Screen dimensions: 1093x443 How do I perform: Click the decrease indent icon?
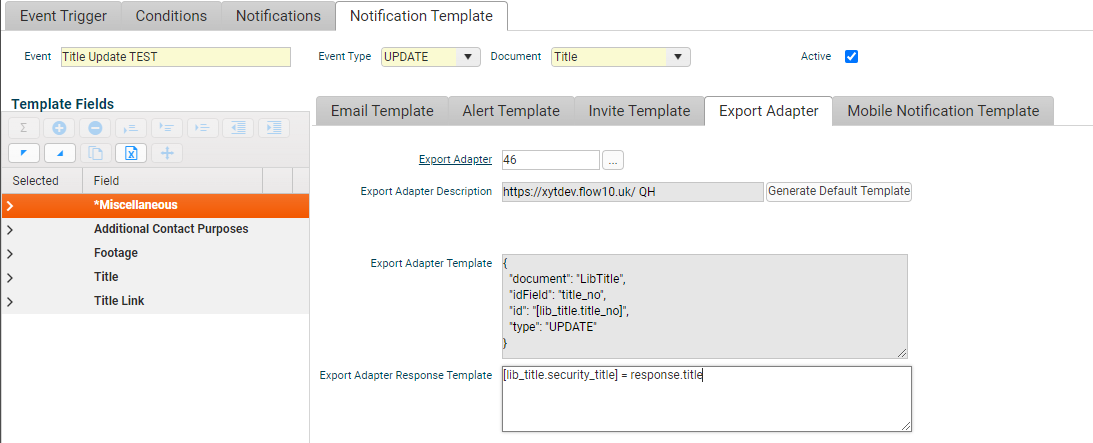click(237, 128)
